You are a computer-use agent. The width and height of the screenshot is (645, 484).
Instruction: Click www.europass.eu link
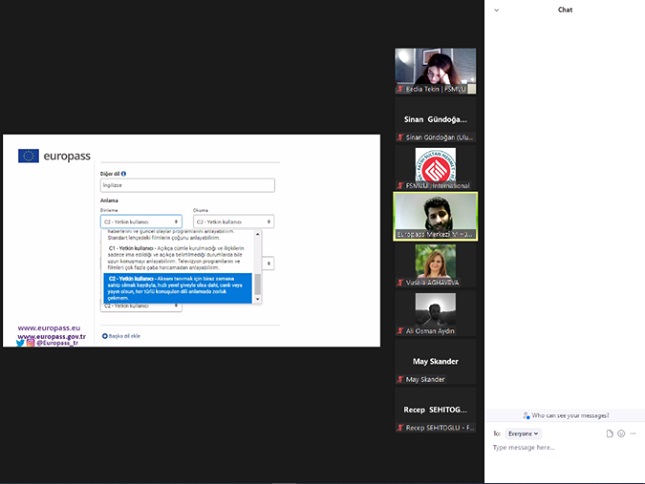49,328
